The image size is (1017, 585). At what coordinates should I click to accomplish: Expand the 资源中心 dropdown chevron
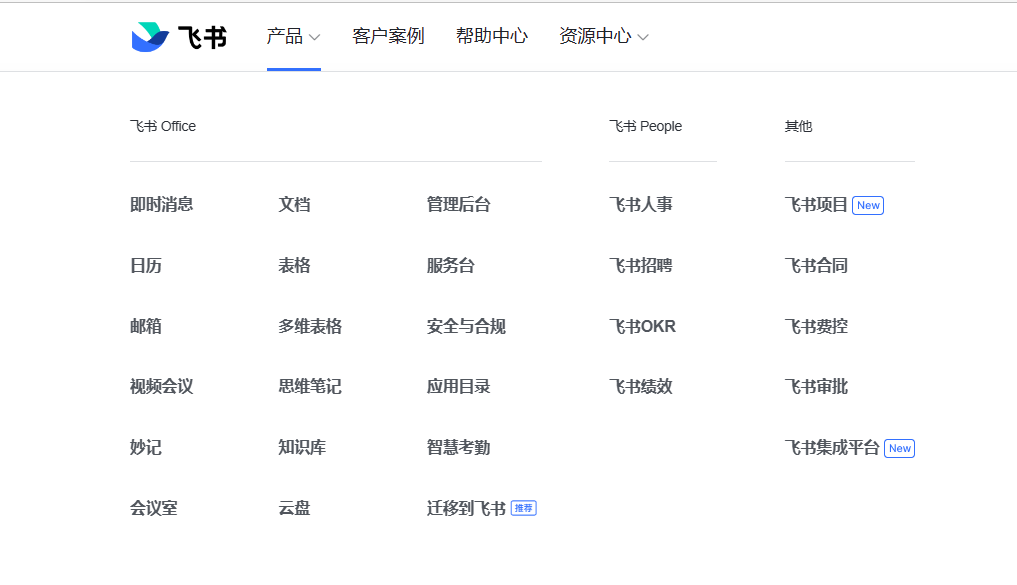pos(643,37)
